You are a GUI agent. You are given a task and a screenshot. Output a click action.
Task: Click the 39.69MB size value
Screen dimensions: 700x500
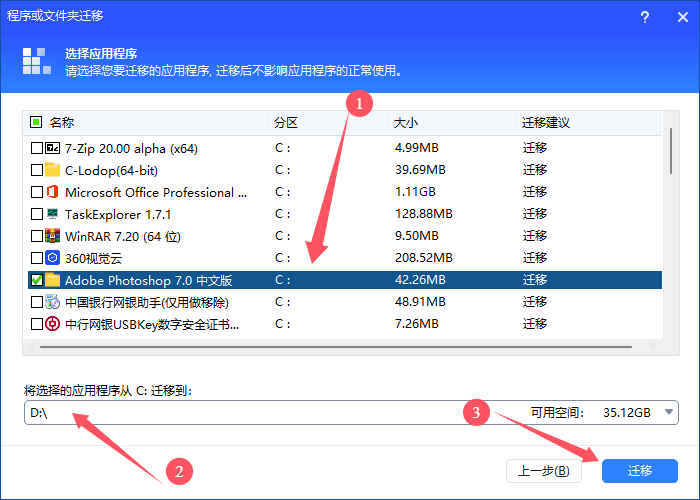pyautogui.click(x=420, y=169)
